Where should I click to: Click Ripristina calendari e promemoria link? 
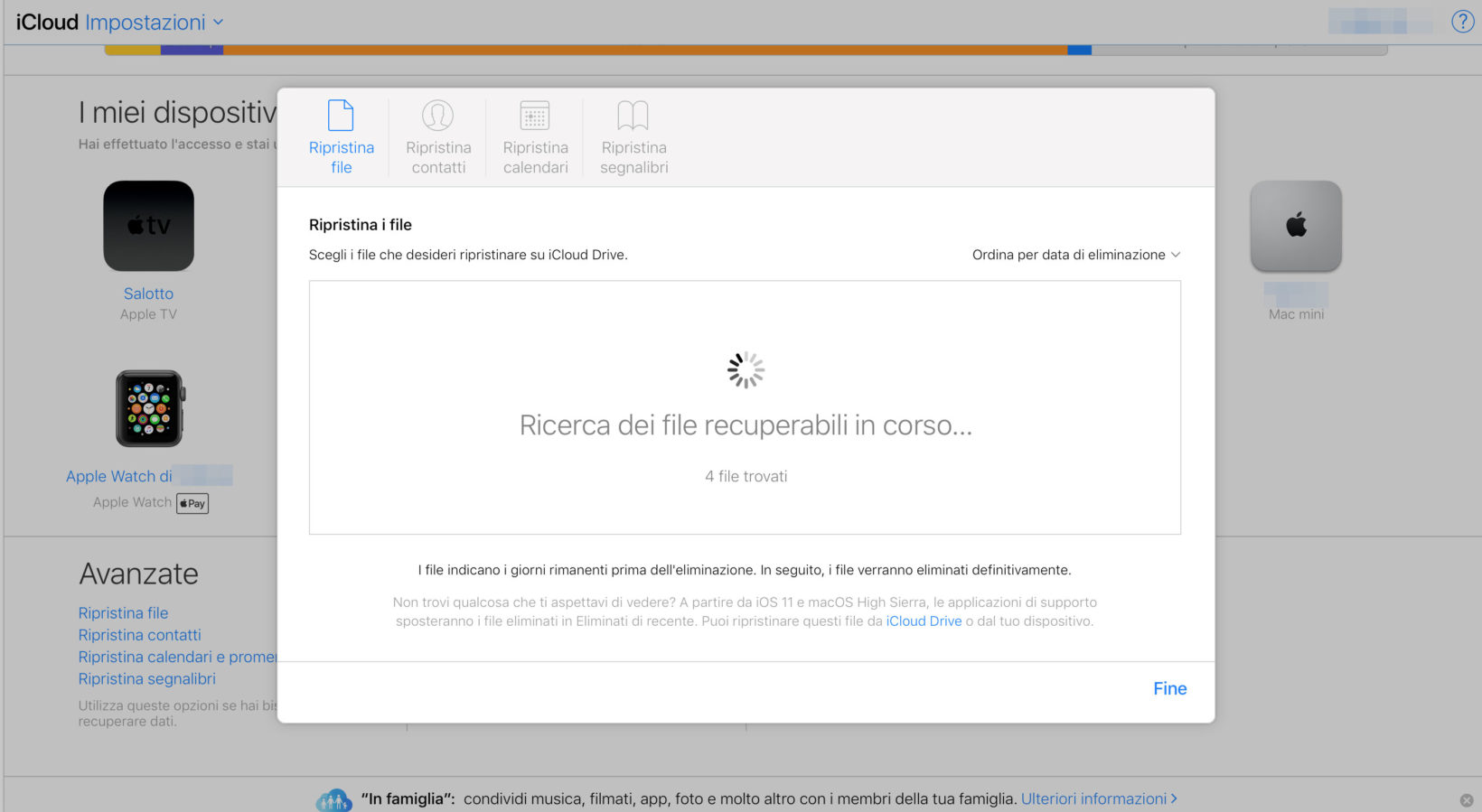point(177,657)
